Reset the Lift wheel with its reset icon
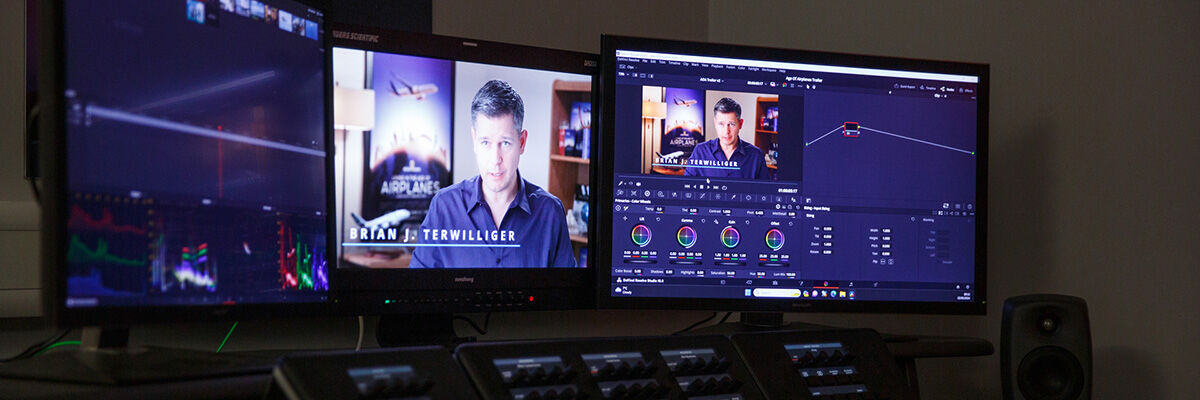 click(657, 219)
